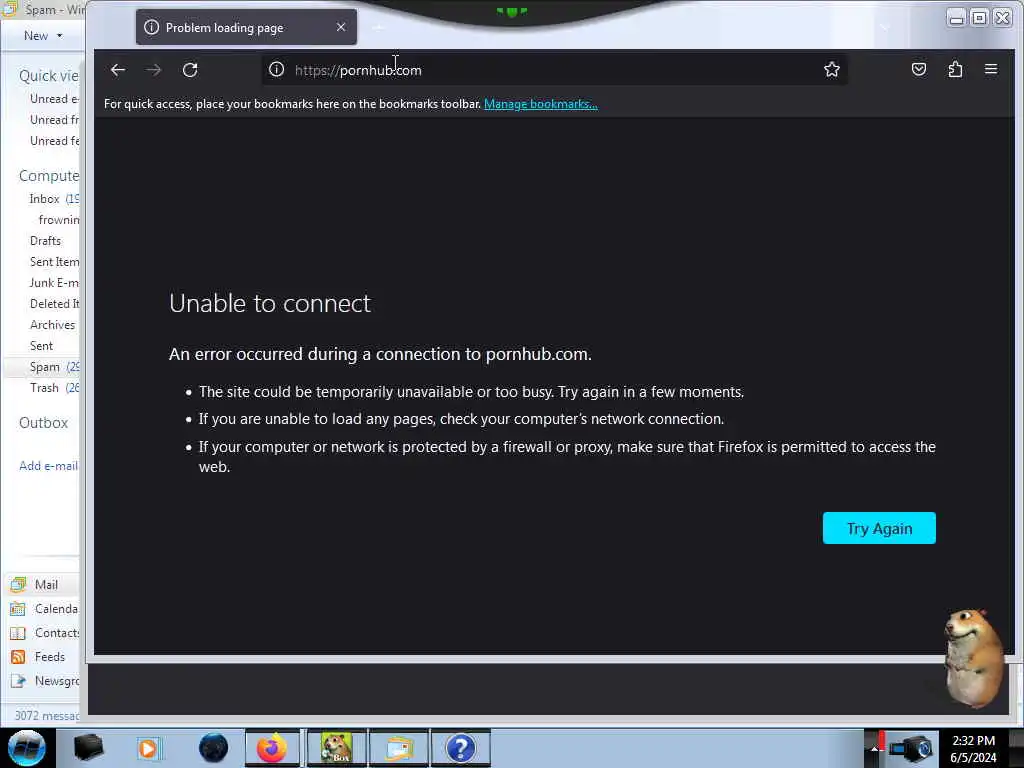Switch to Newsgroups section icon
The width and height of the screenshot is (1024, 768).
coord(18,681)
